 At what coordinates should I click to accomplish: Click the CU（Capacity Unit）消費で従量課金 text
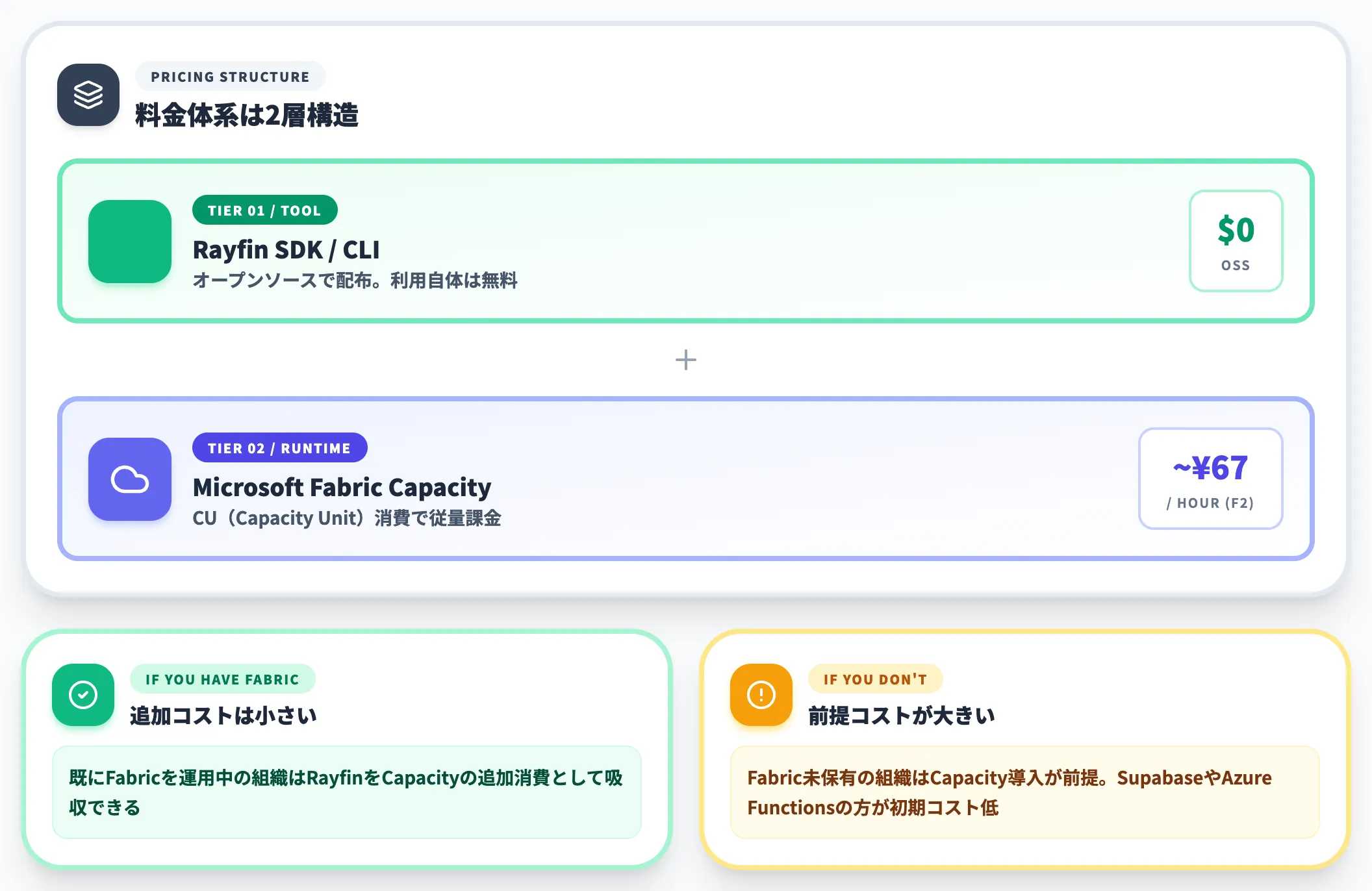347,518
